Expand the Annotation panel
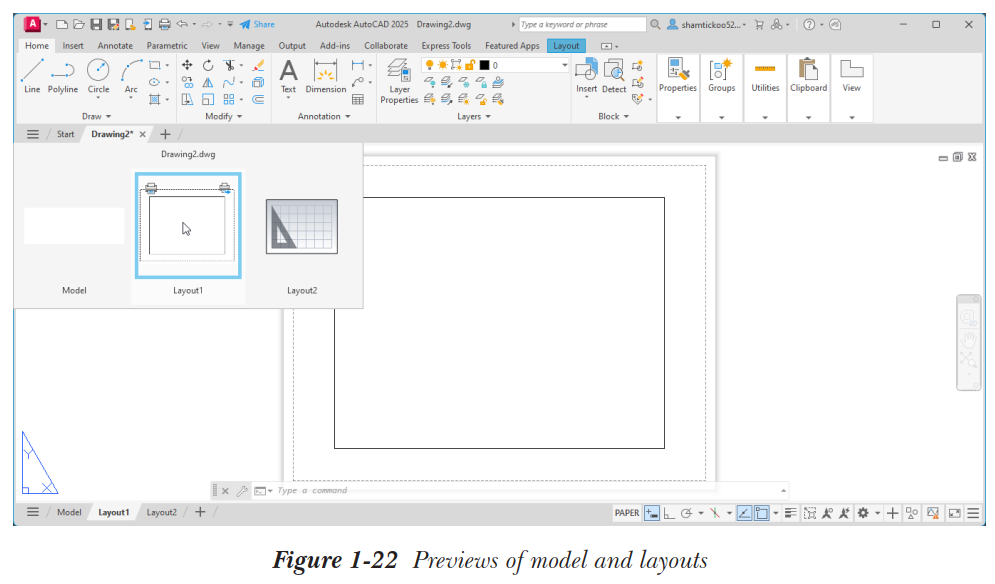 [324, 116]
